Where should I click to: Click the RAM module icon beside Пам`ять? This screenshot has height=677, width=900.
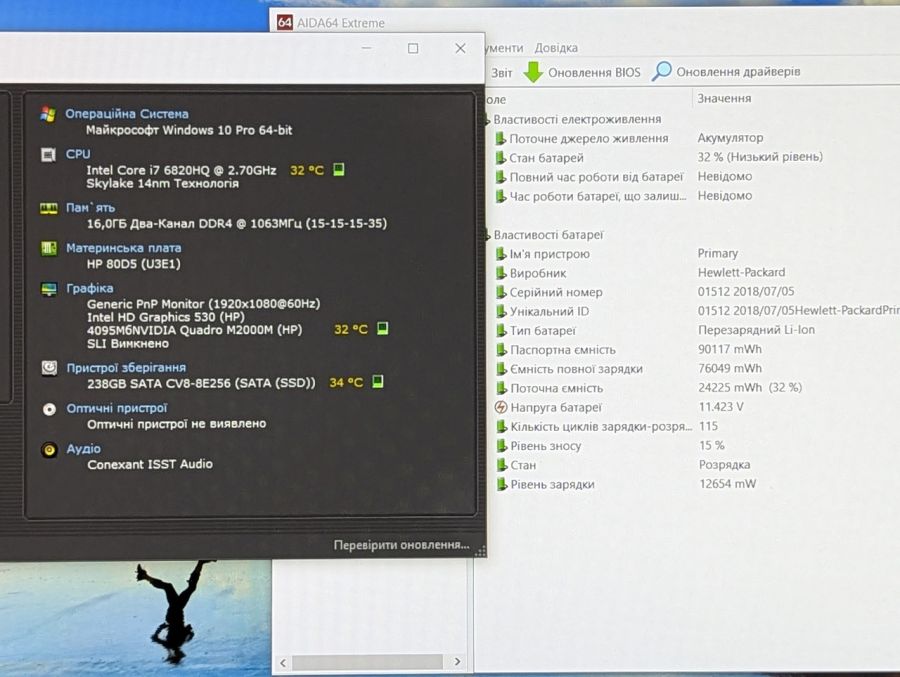(x=49, y=208)
